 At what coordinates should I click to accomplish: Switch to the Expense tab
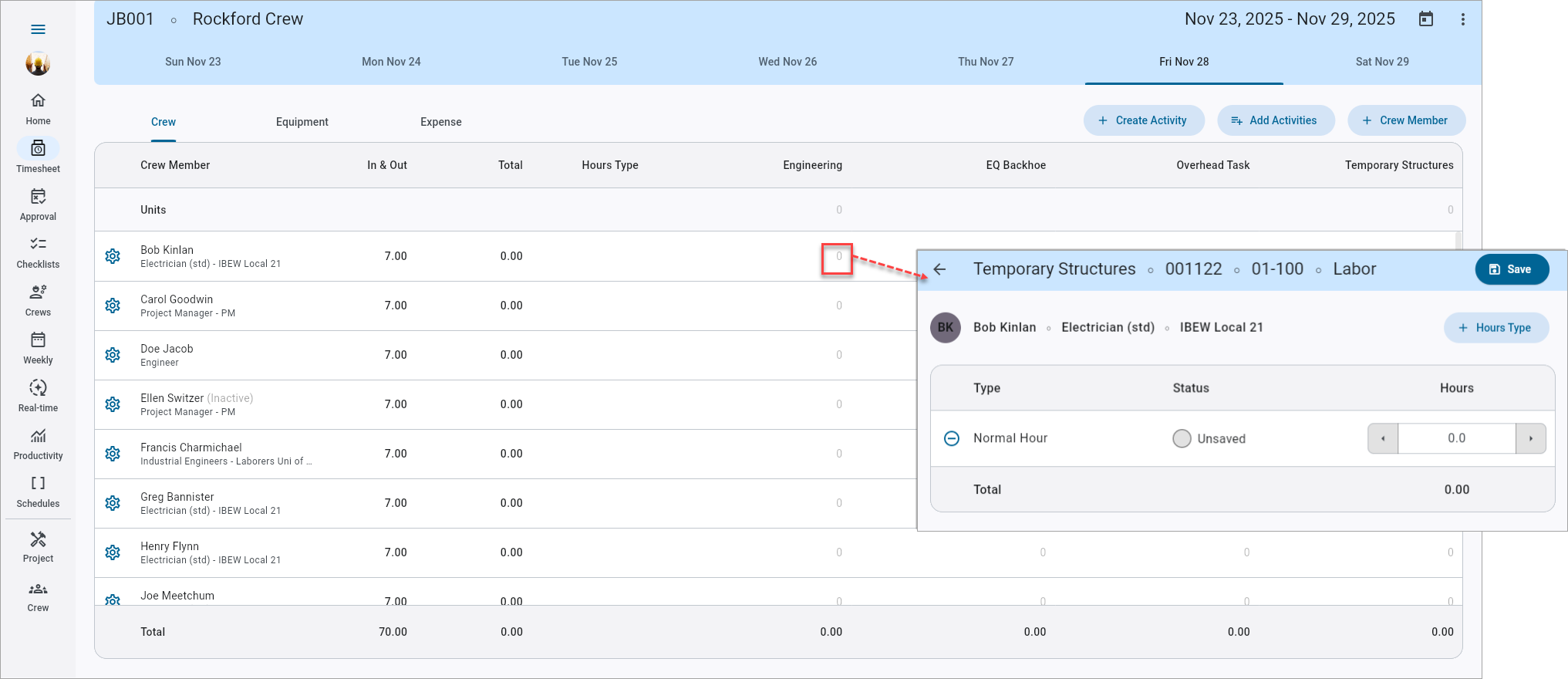pos(441,122)
